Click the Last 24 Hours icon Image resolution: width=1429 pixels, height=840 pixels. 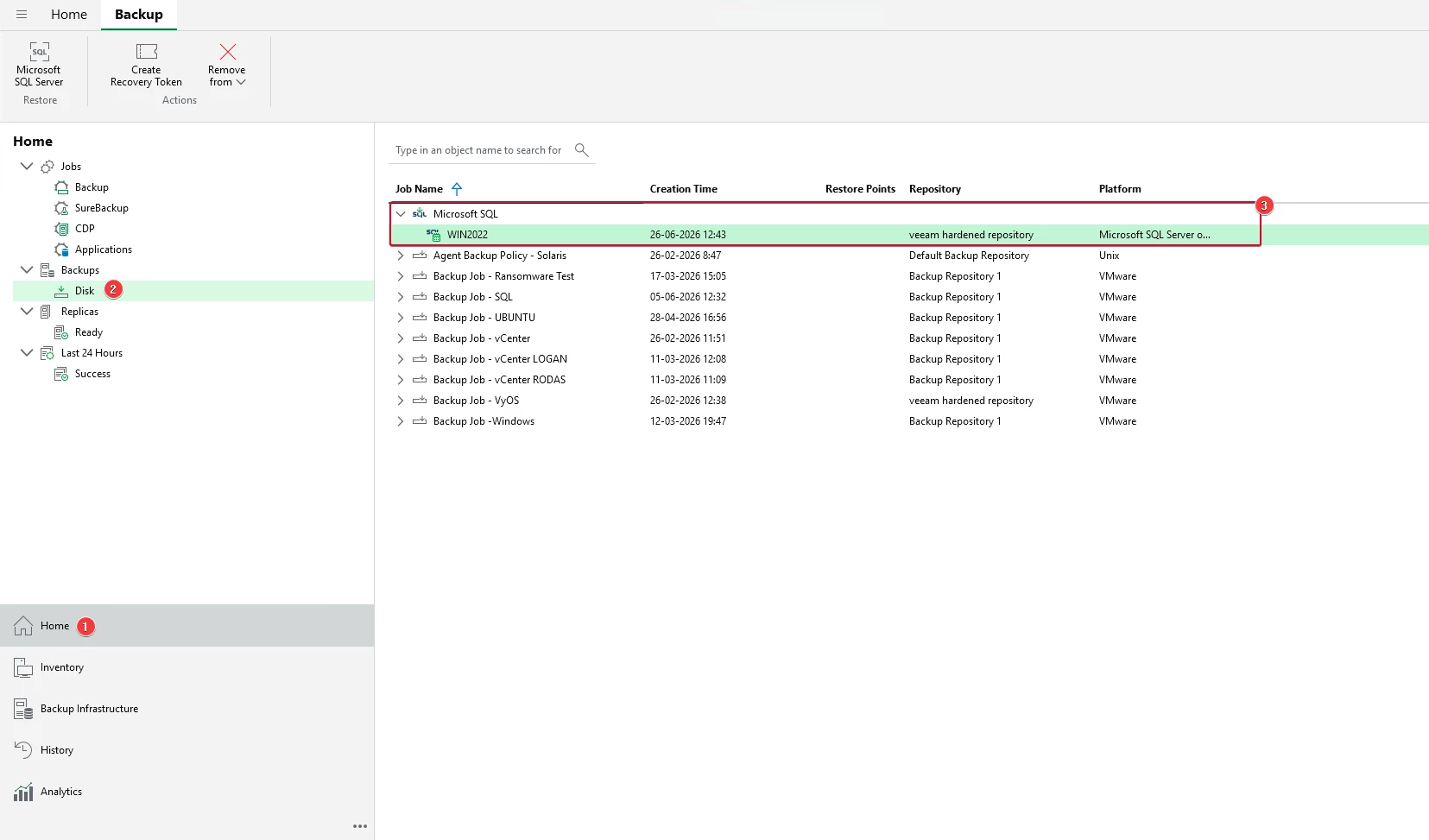[47, 353]
